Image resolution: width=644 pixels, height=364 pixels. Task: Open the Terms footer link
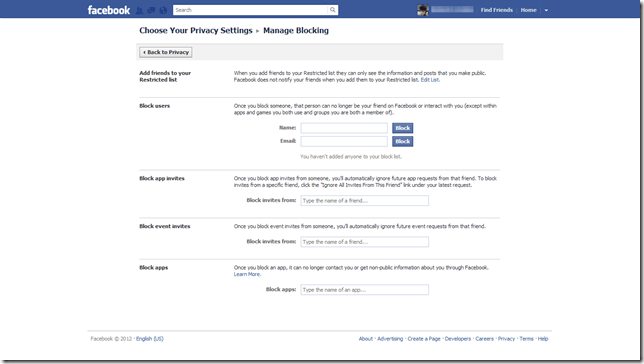tap(527, 339)
